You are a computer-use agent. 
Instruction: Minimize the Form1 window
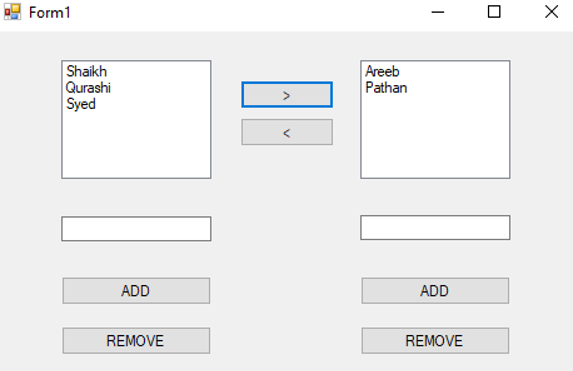pyautogui.click(x=437, y=12)
